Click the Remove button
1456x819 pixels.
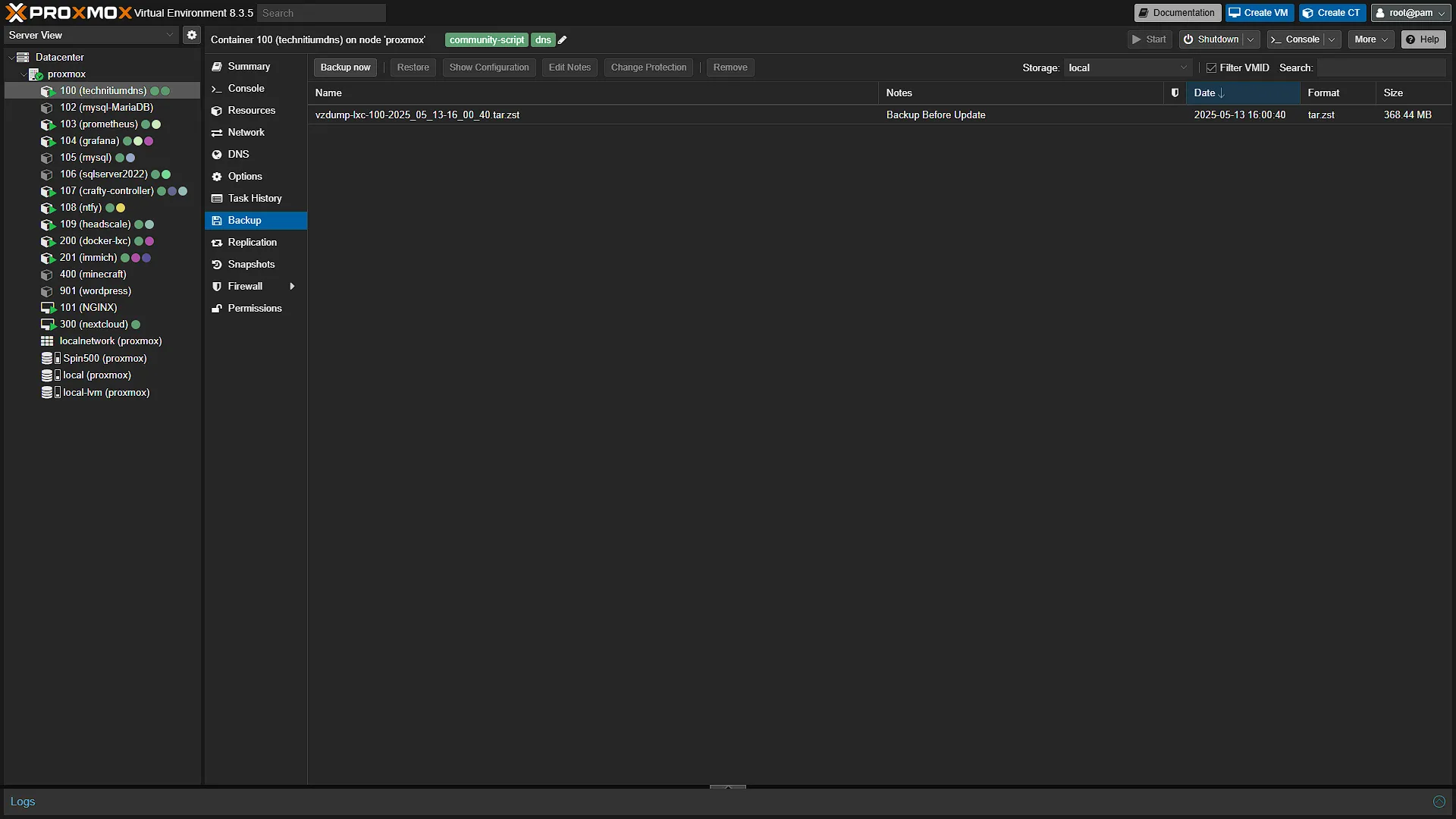730,67
